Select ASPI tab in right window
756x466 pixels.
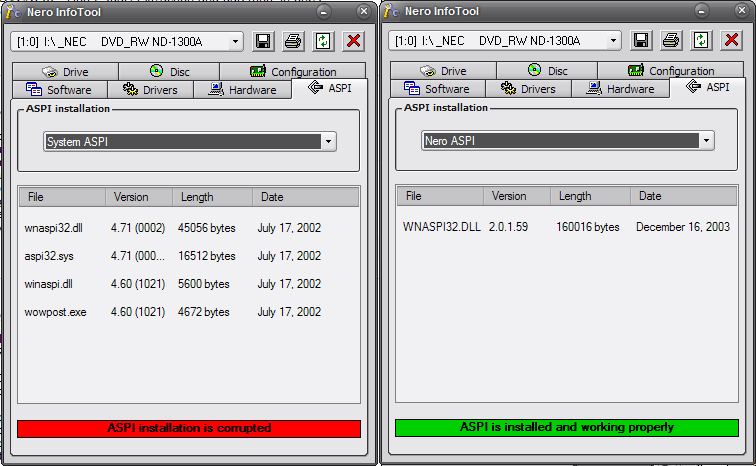[708, 87]
